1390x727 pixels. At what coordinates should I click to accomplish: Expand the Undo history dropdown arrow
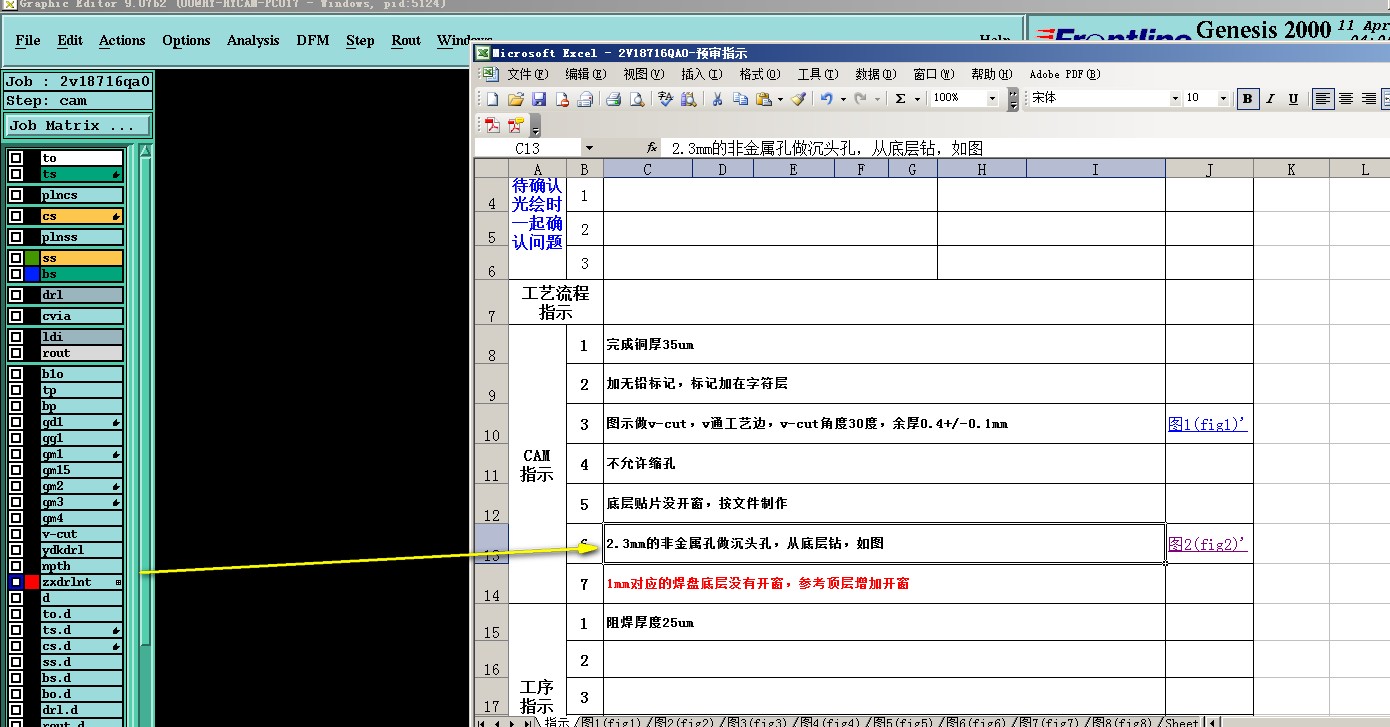(843, 99)
